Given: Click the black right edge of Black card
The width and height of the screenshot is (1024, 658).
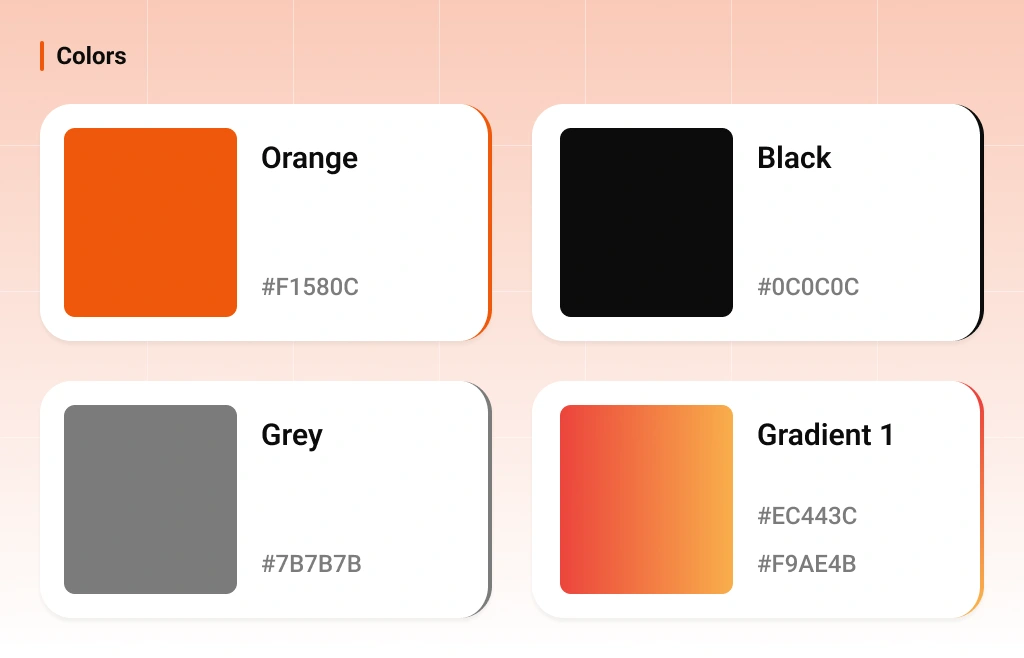Looking at the screenshot, I should (981, 223).
